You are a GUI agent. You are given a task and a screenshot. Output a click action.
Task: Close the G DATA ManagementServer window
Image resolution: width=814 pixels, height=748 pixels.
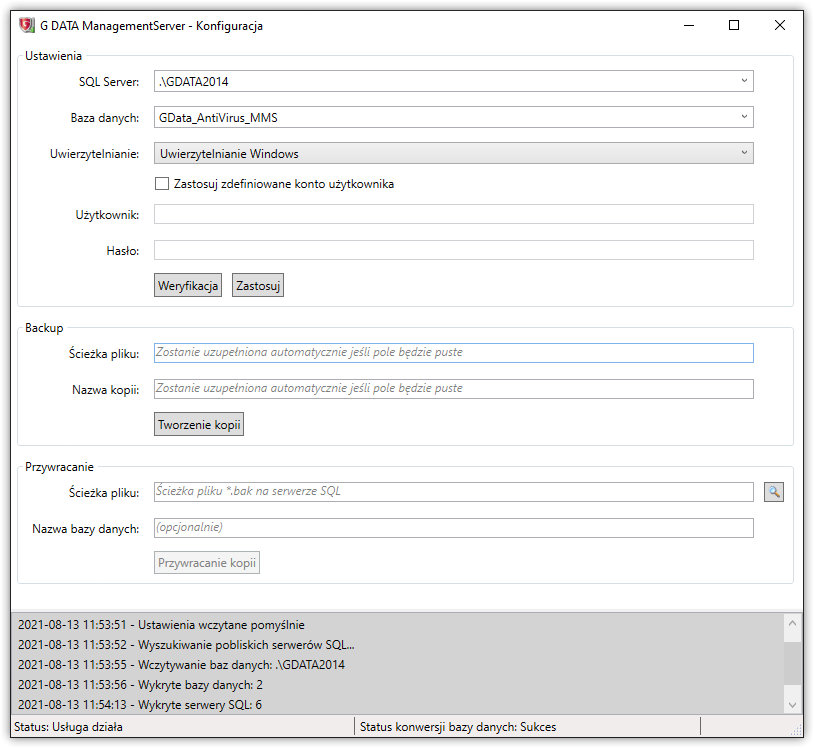click(x=780, y=25)
